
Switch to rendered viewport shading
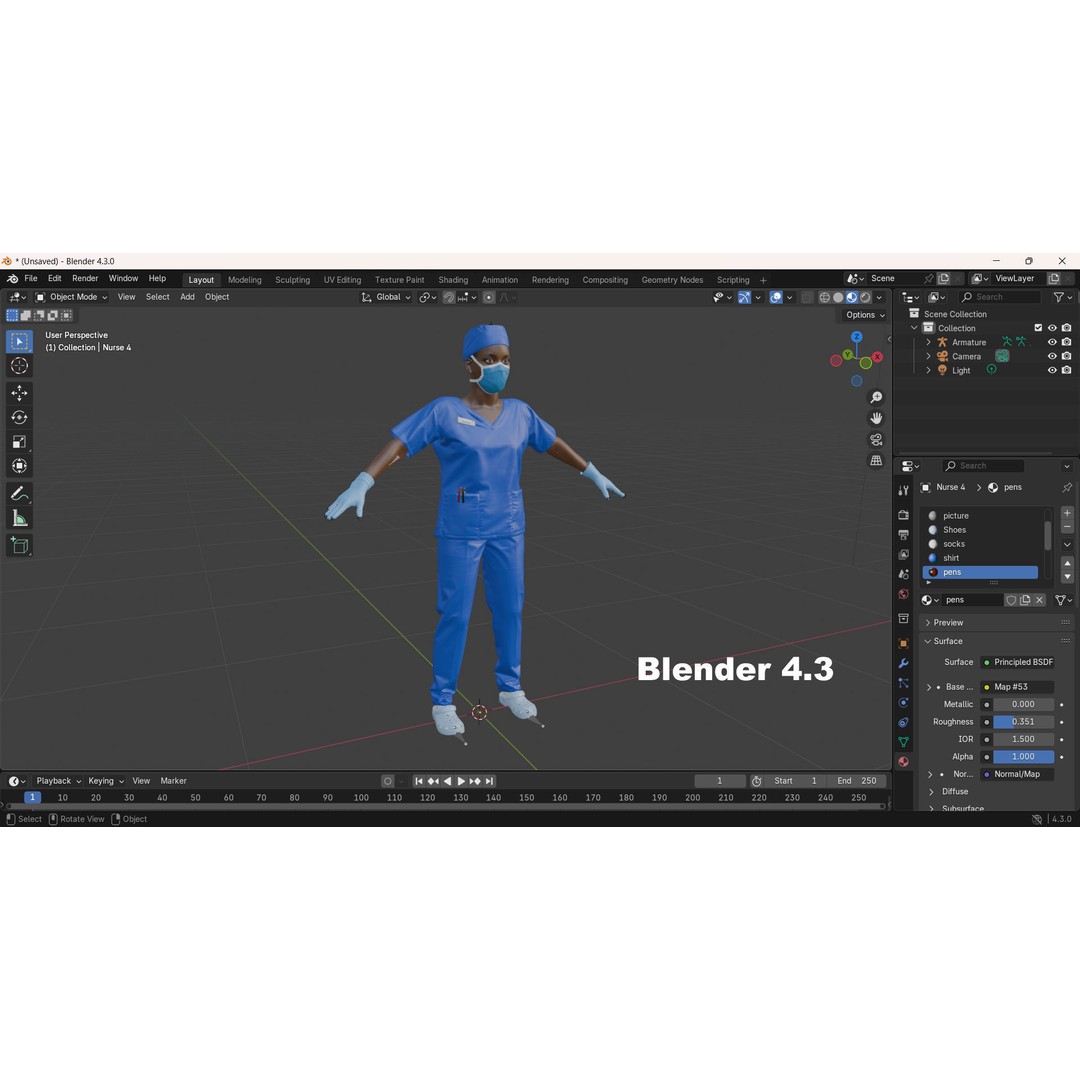[x=865, y=297]
